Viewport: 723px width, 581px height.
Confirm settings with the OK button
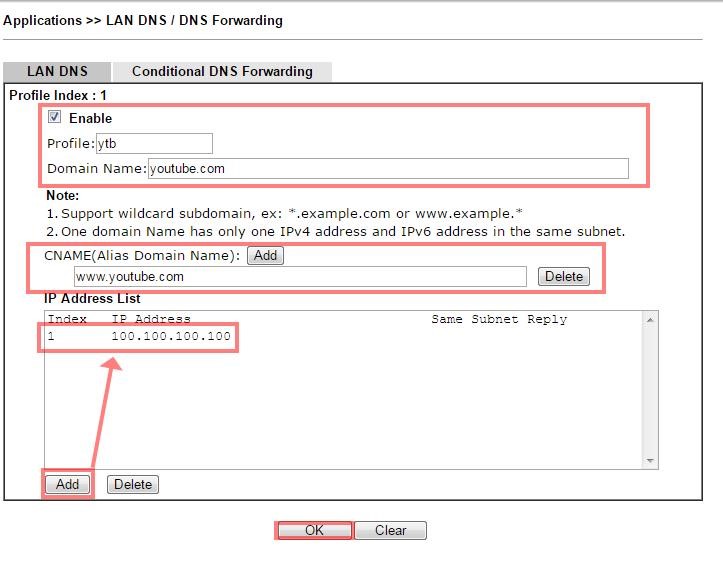tap(314, 530)
